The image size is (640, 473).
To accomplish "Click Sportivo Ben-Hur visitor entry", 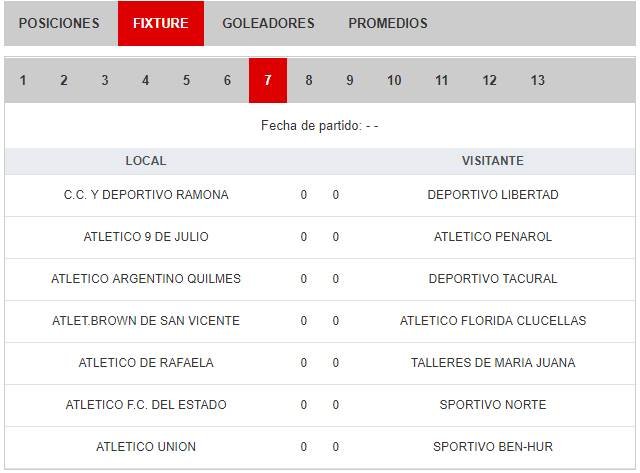I will (x=493, y=447).
